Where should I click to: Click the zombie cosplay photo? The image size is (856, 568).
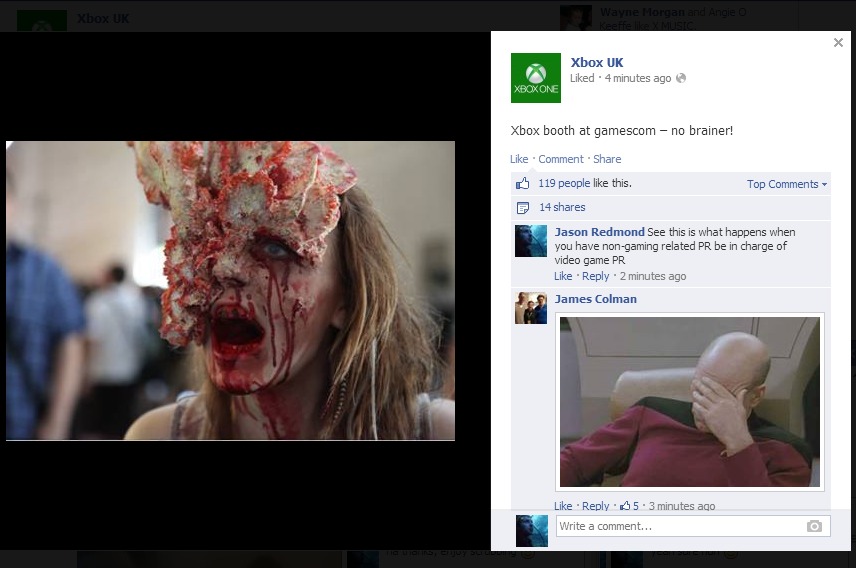[x=230, y=291]
